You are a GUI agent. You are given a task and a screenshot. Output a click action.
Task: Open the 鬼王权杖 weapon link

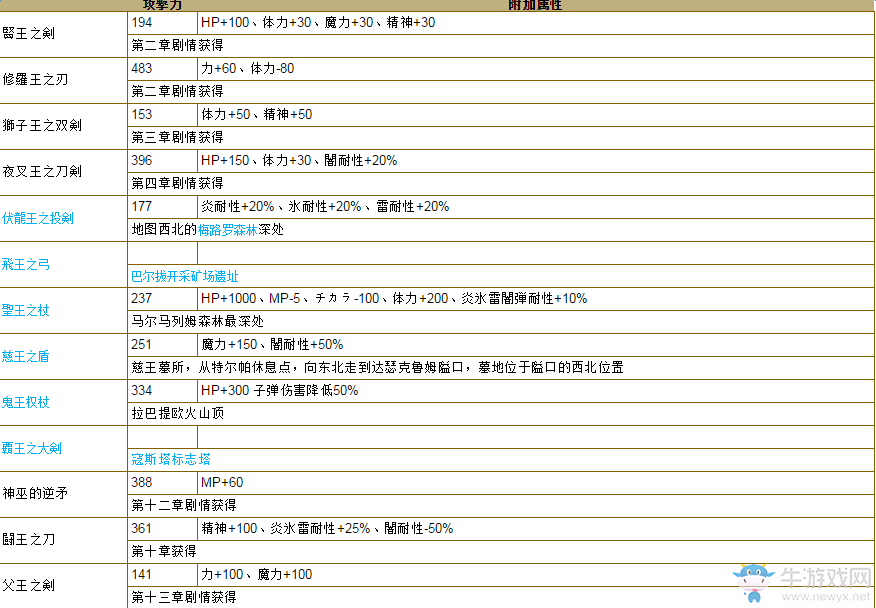(26, 402)
